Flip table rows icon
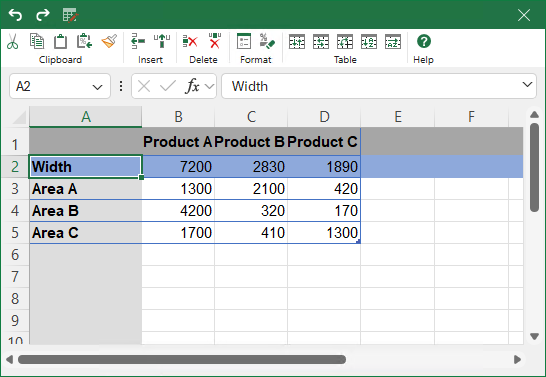 pyautogui.click(x=297, y=42)
